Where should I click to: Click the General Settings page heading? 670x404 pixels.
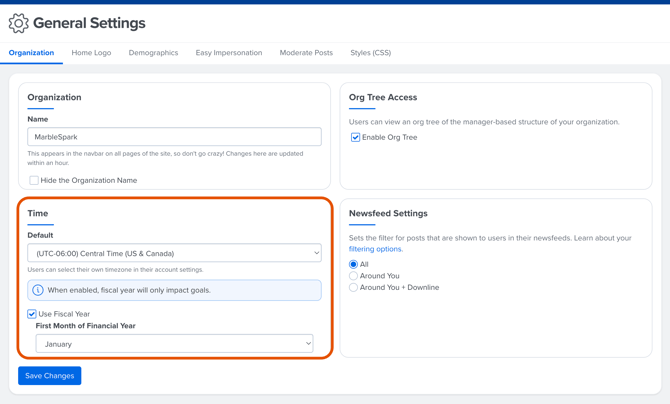tap(89, 23)
